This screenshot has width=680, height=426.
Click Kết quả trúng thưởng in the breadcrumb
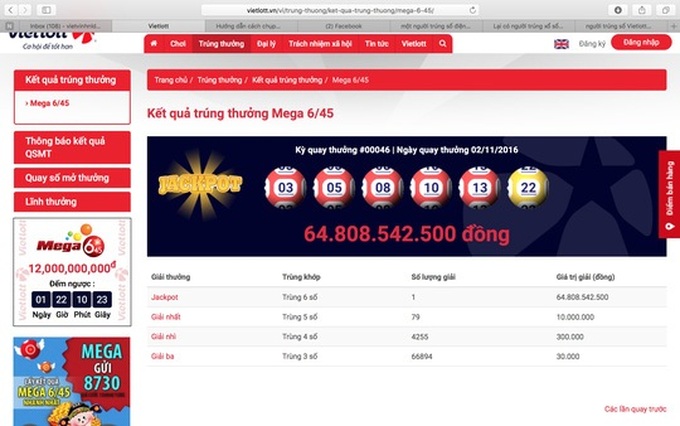click(x=287, y=80)
